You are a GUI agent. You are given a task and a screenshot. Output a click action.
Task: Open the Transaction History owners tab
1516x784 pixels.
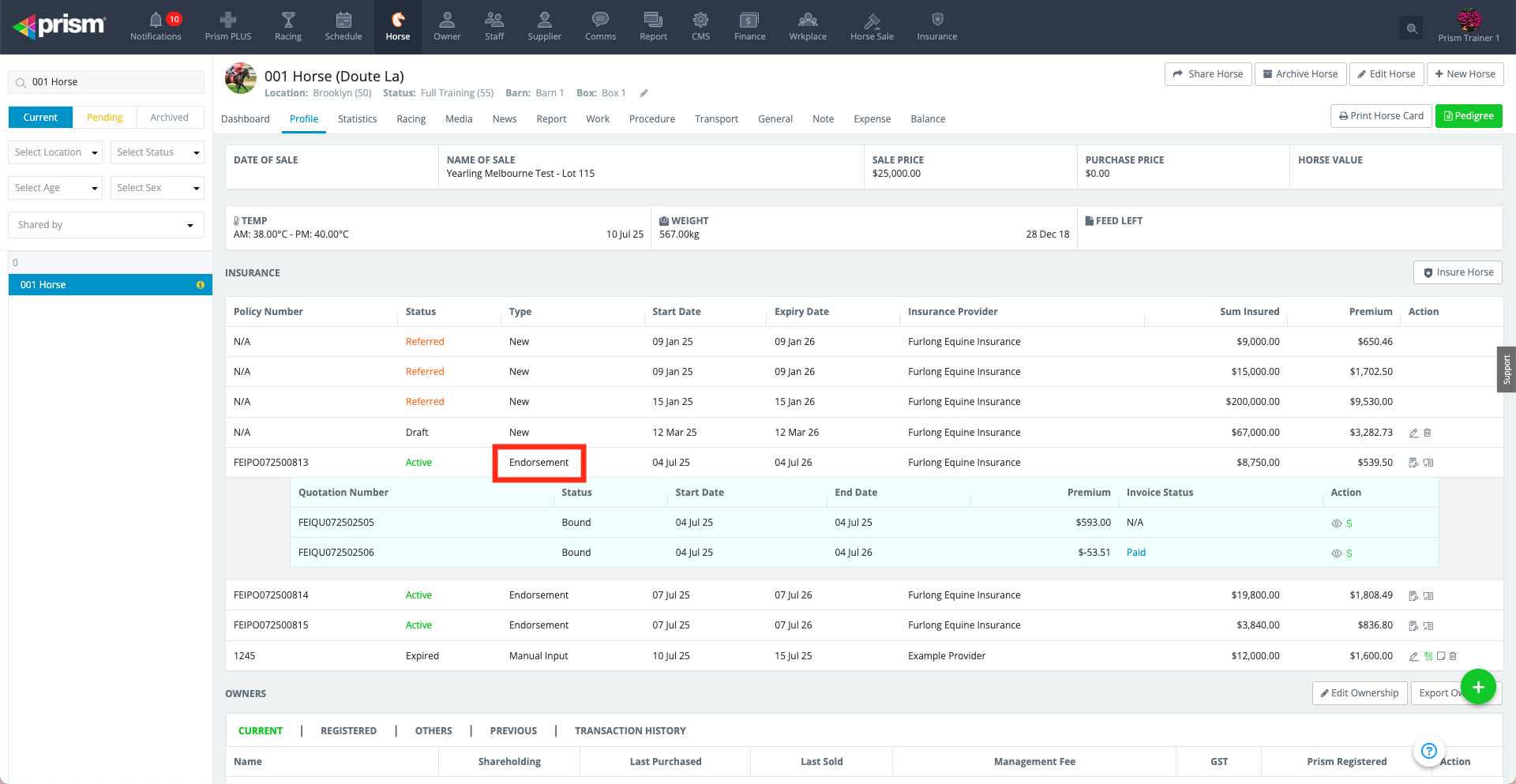tap(629, 731)
